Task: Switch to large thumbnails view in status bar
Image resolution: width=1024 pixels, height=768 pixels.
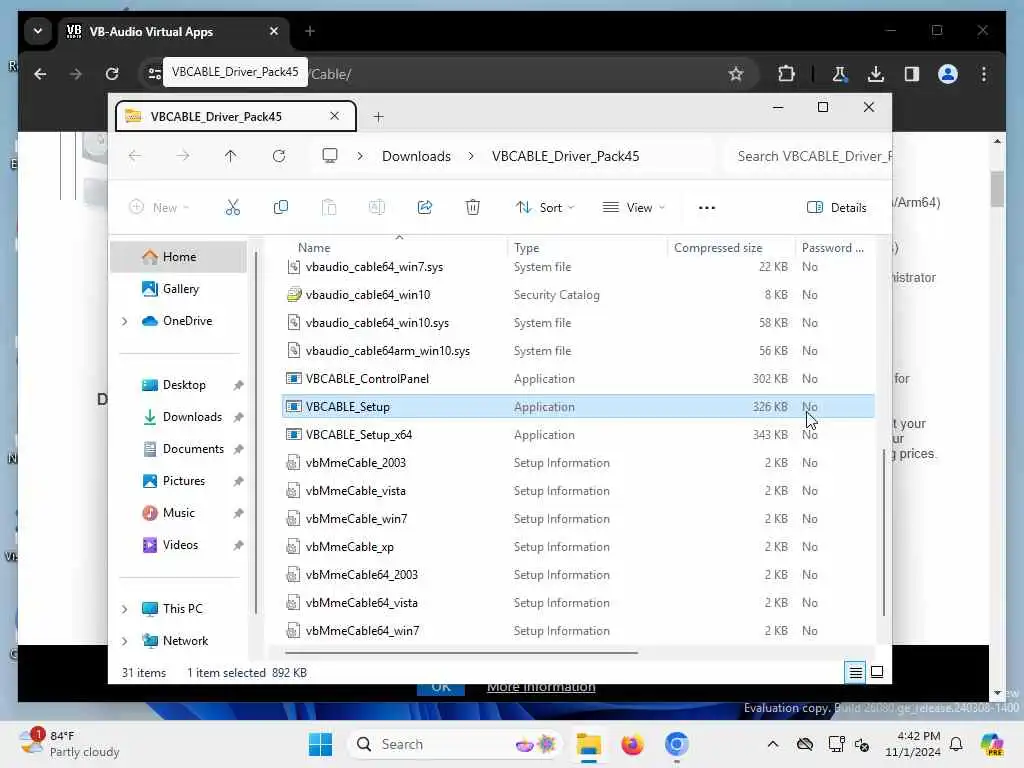Action: point(877,672)
